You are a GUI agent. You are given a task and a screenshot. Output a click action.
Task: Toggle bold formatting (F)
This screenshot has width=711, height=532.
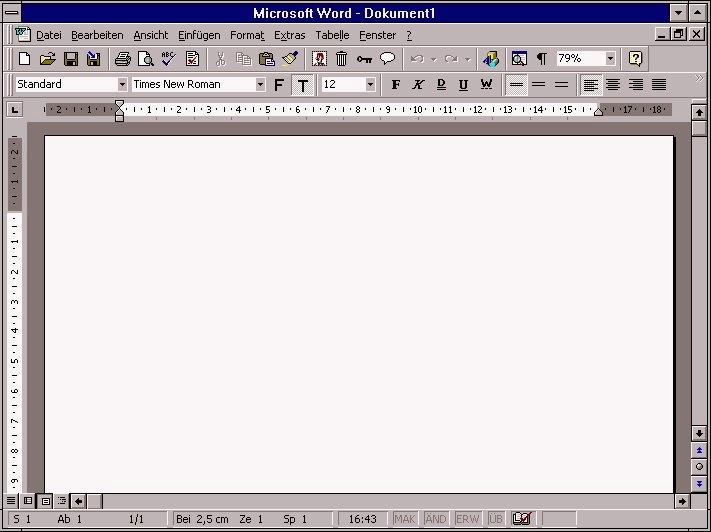click(395, 85)
